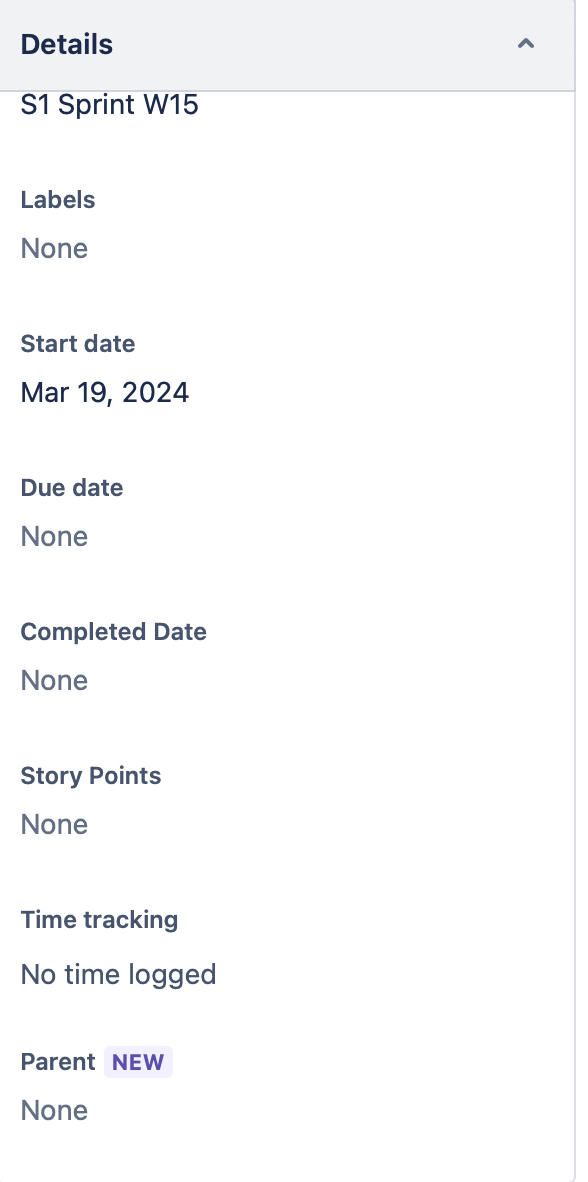
Task: Open the S1 Sprint W15 sprint value
Action: pos(109,104)
